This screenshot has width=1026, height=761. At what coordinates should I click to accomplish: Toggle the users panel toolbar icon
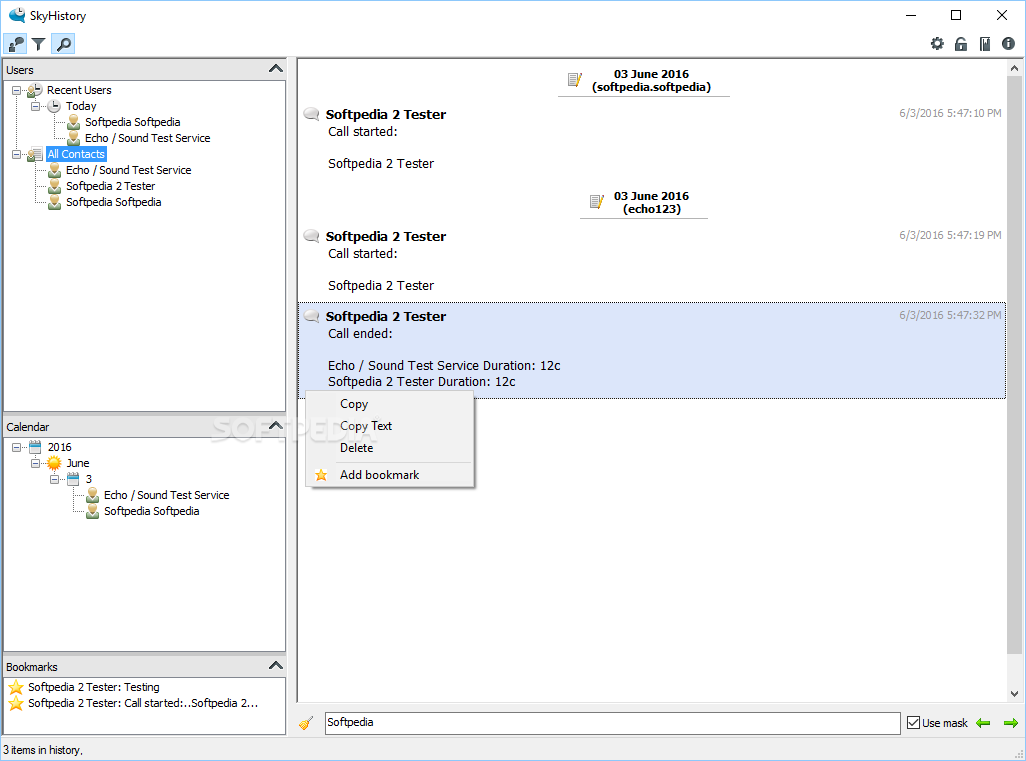tap(15, 44)
